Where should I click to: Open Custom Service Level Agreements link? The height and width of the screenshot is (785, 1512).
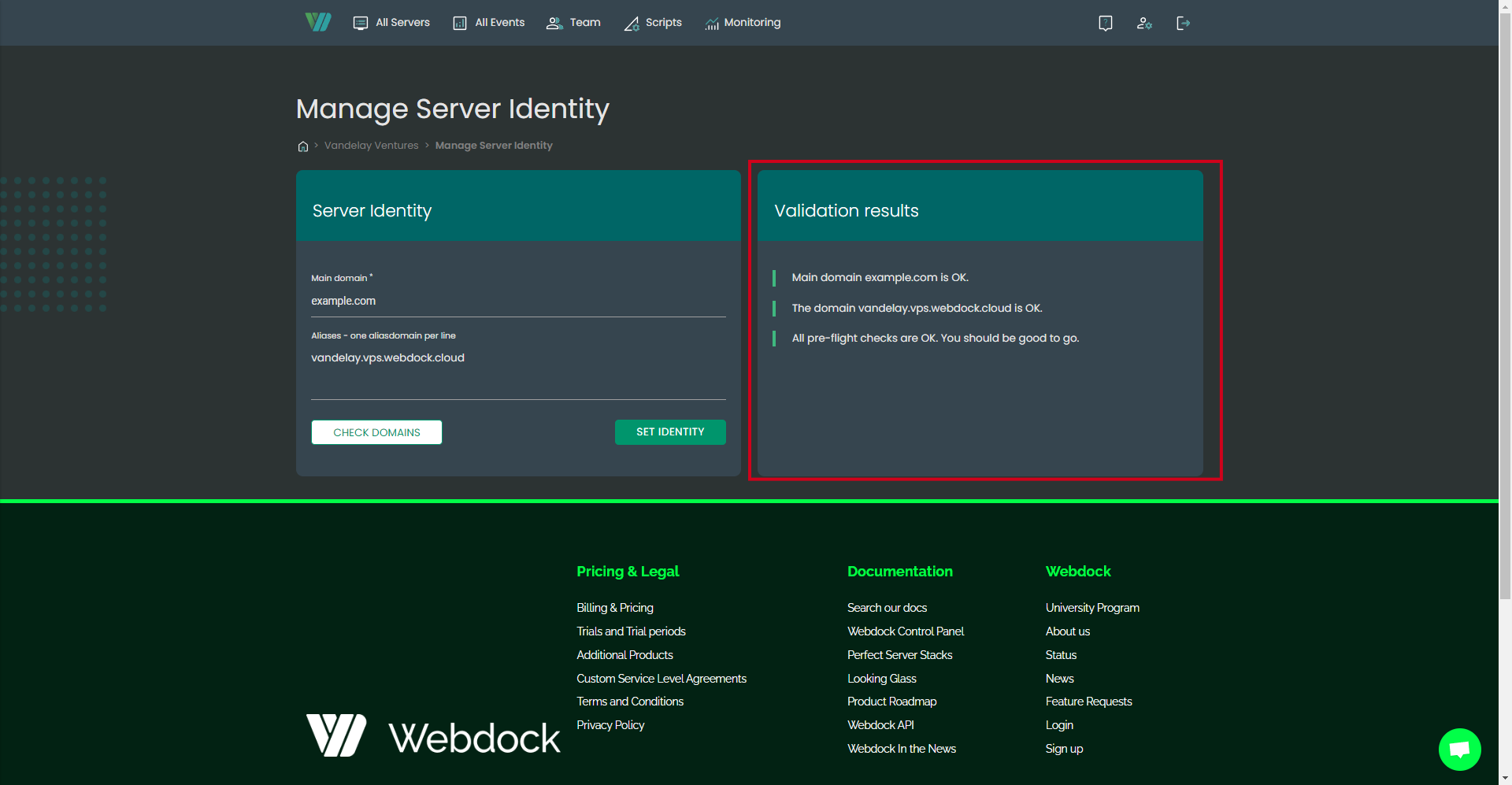661,679
